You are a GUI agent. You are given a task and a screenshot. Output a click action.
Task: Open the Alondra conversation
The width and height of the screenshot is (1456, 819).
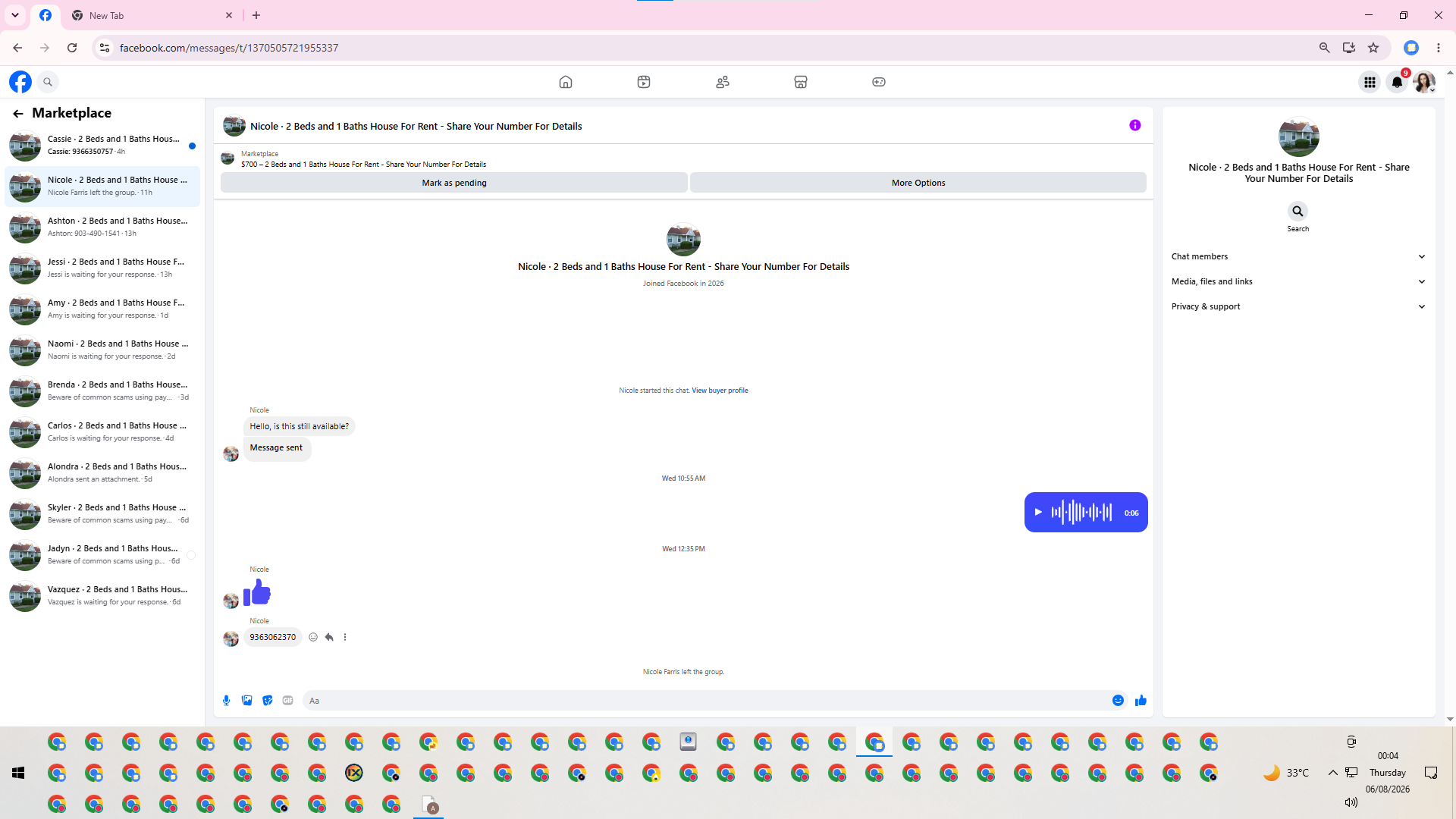(102, 473)
